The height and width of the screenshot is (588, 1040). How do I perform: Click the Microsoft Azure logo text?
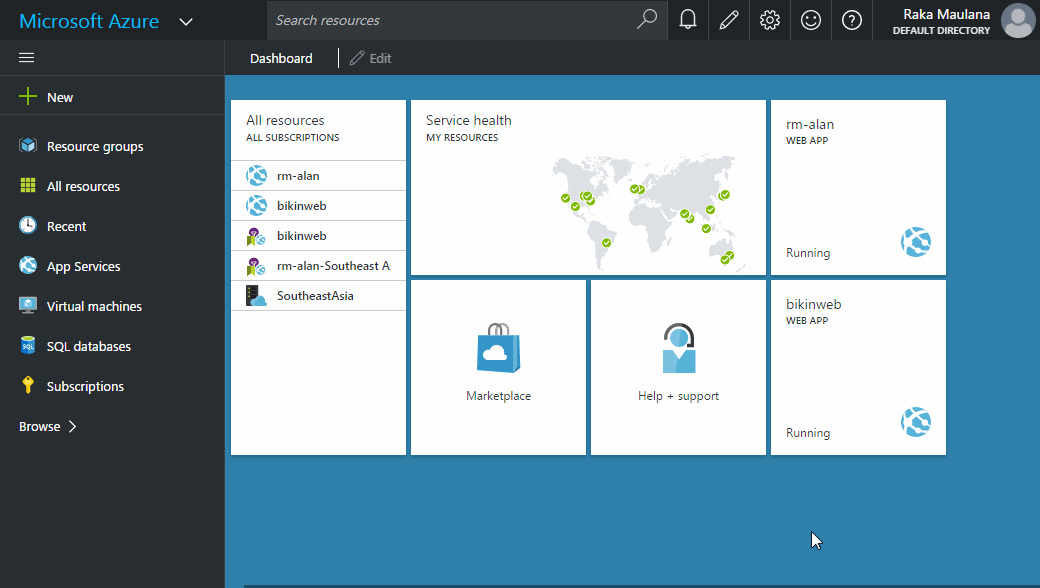click(x=90, y=21)
